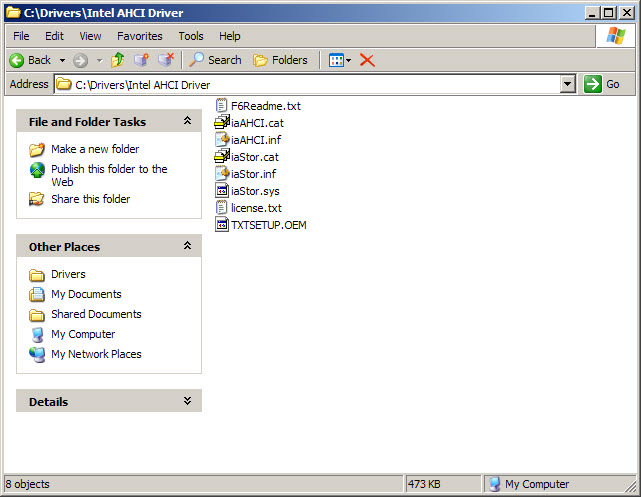The width and height of the screenshot is (641, 497).
Task: Click the Share this folder icon
Action: pyautogui.click(x=37, y=199)
